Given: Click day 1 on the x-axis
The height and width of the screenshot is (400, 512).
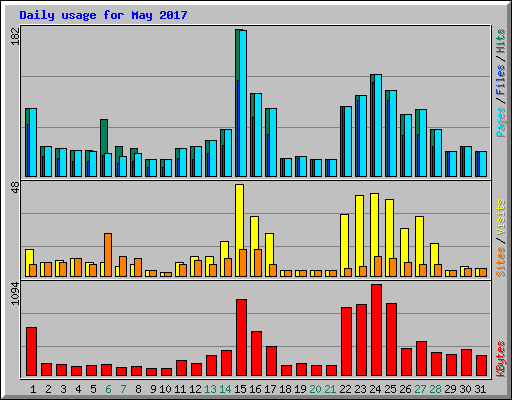Looking at the screenshot, I should click(33, 389).
